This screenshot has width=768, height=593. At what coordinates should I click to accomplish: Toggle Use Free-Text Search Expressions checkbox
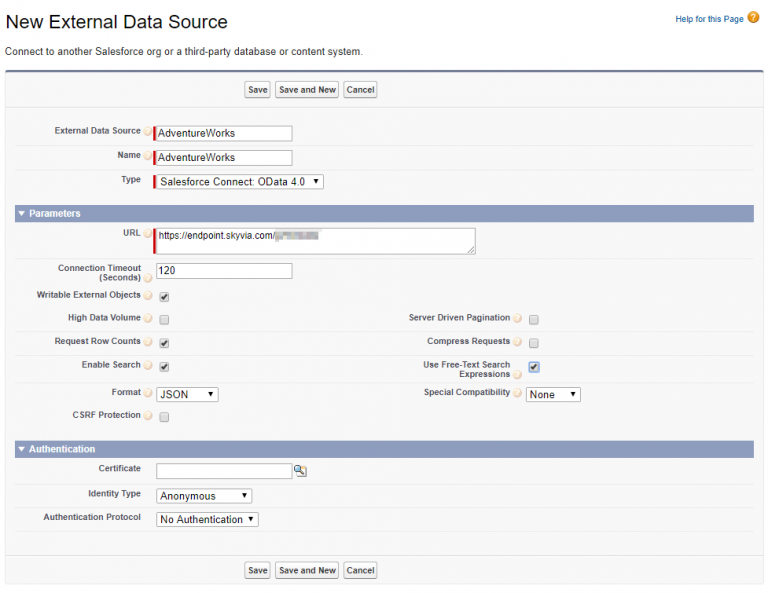pos(534,367)
